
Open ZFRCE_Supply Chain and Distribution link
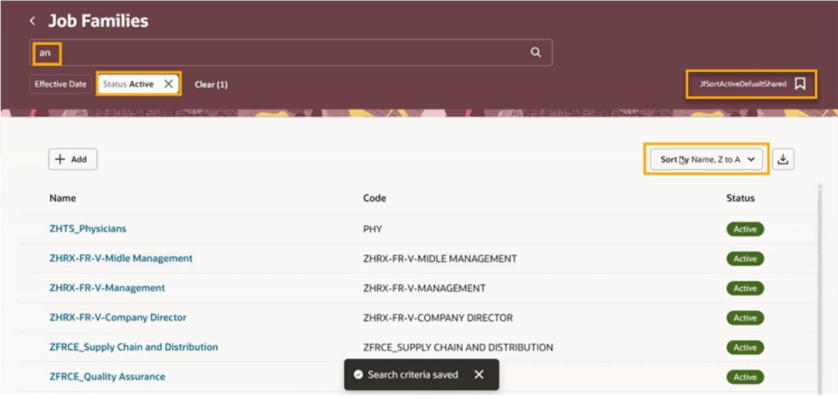coord(134,347)
